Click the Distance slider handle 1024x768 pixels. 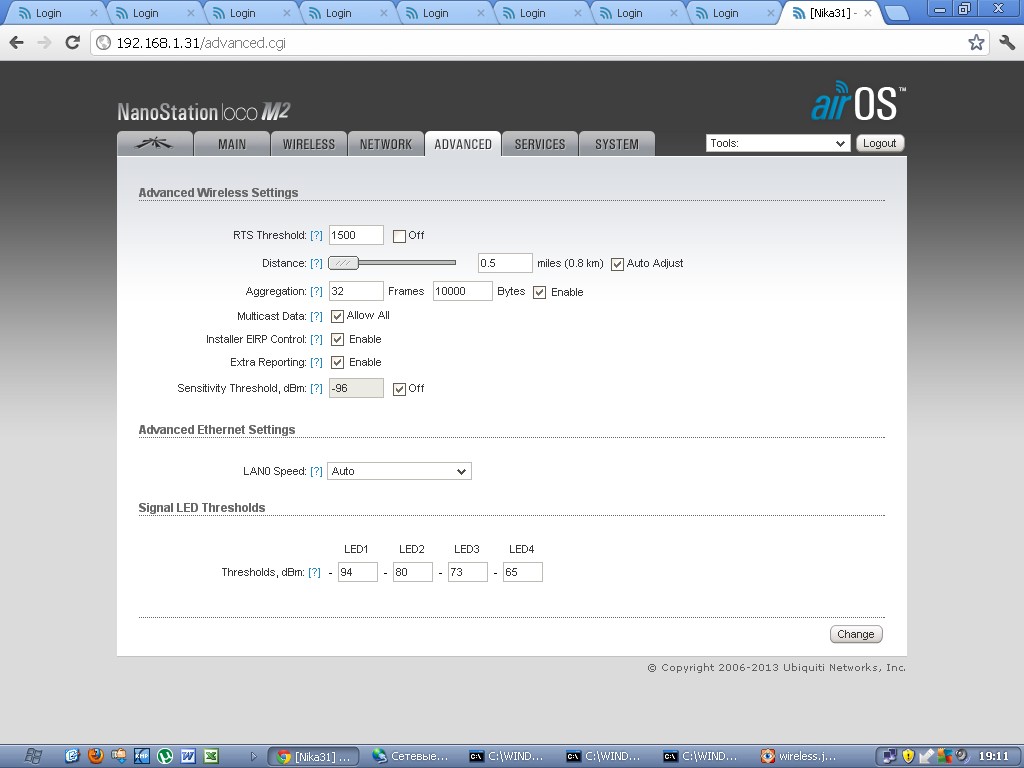[x=344, y=263]
